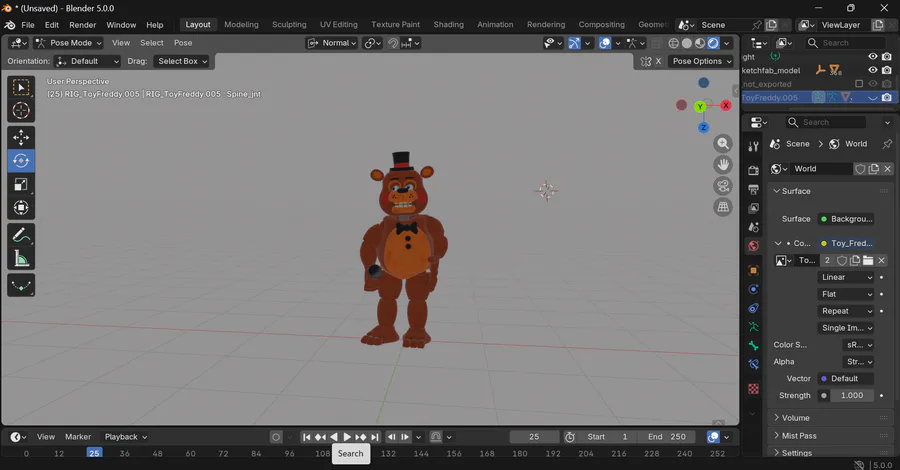
Task: Open the Pose Mode dropdown
Action: [68, 43]
